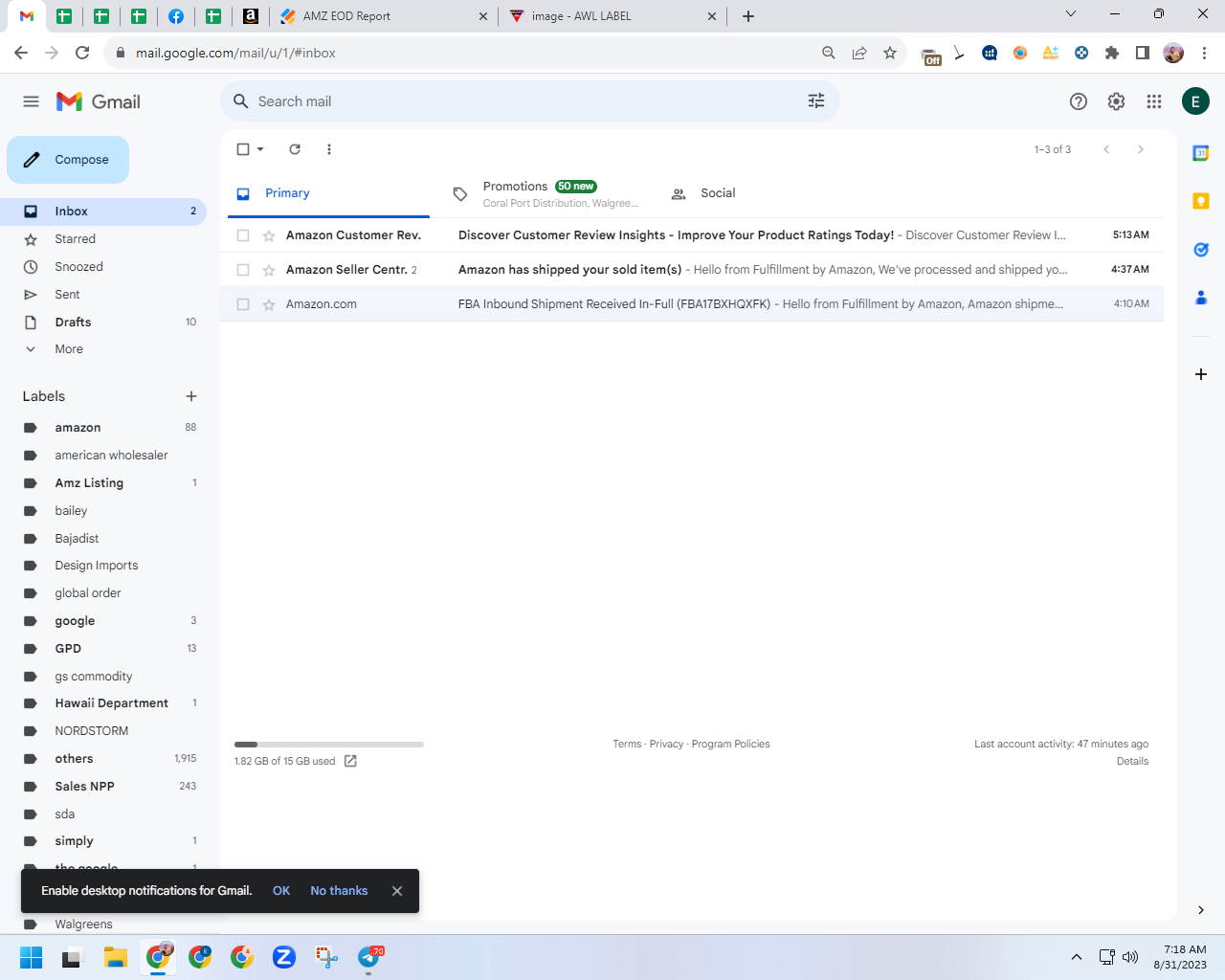Star the Amazon.com FBA Inbound Shipment email

pos(269,304)
